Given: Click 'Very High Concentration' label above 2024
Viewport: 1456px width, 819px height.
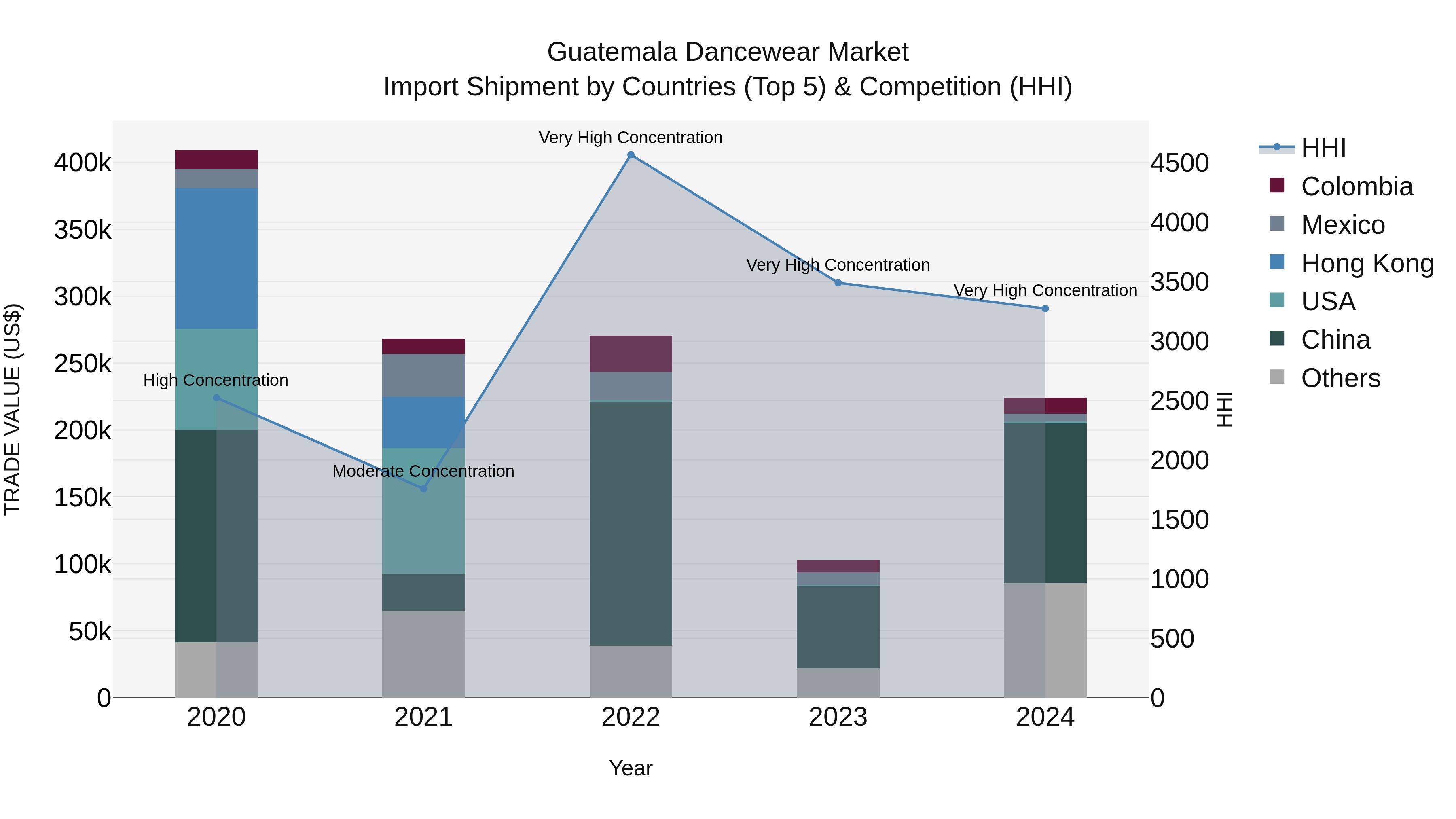Looking at the screenshot, I should [1045, 290].
